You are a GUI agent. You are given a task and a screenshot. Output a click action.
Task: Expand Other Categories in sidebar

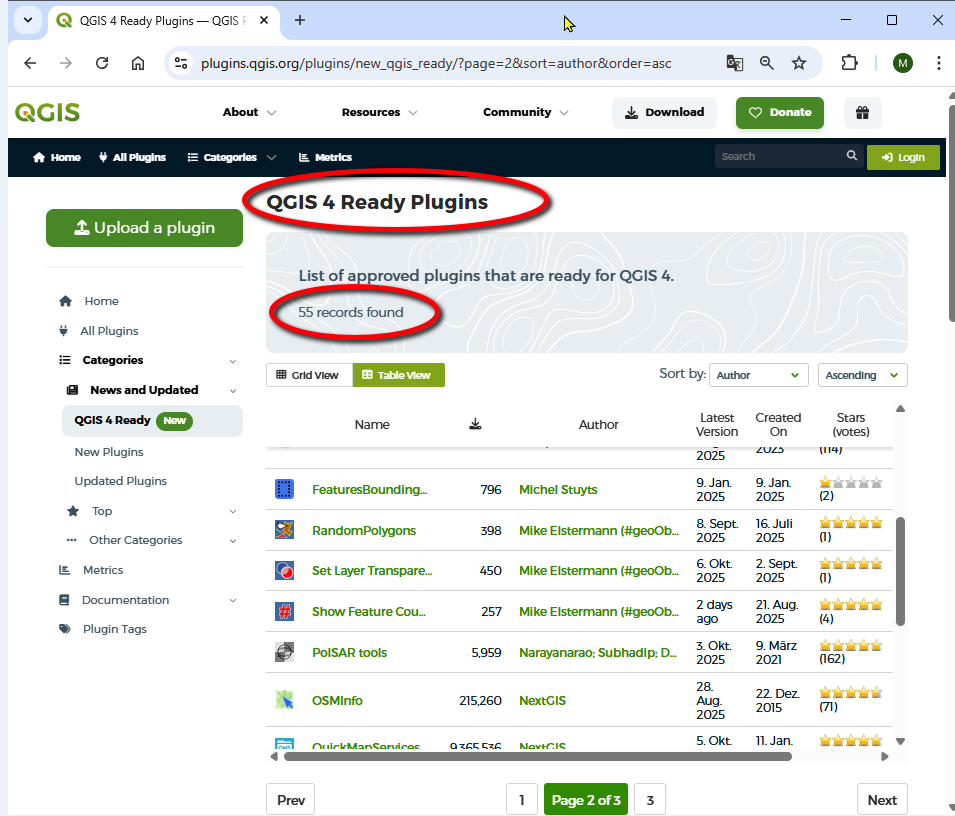135,540
